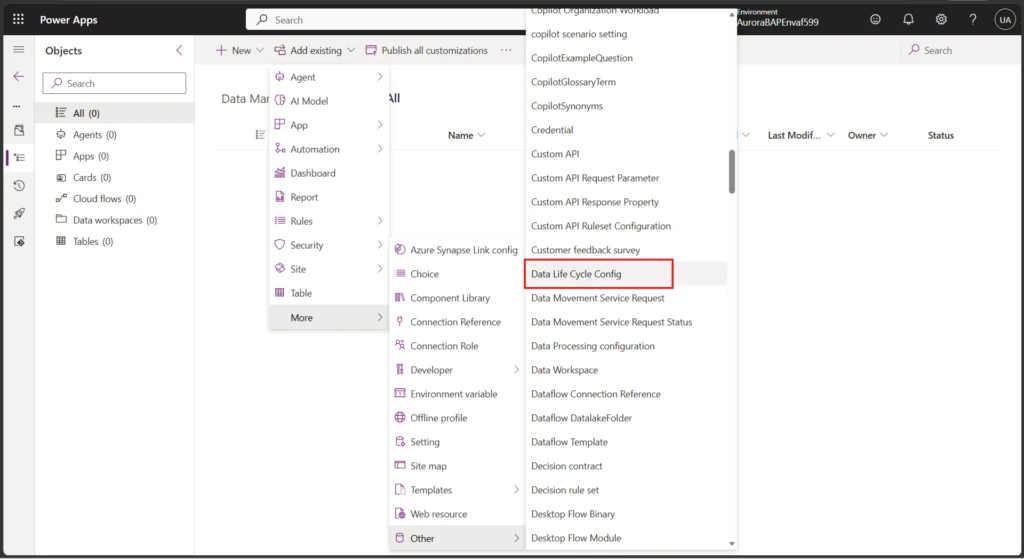The image size is (1024, 559).
Task: Select Connection Role menu item
Action: tap(457, 345)
